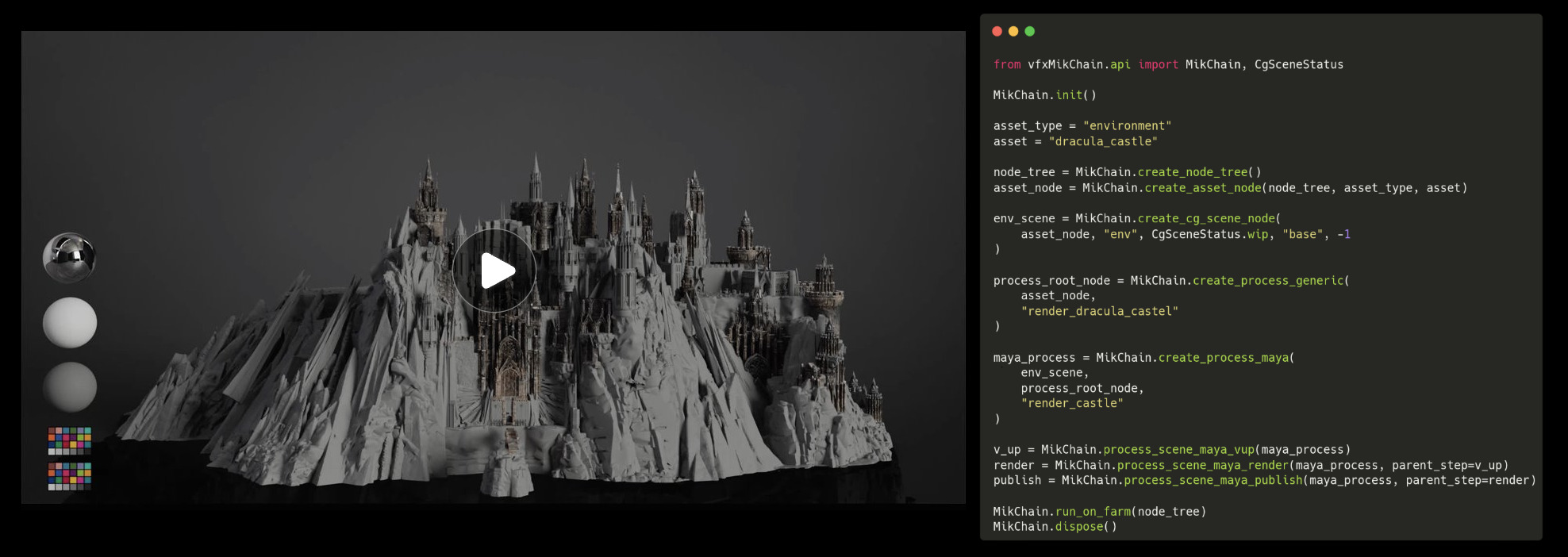1568x557 pixels.
Task: Click the create_asset_node function call
Action: pos(1202,188)
